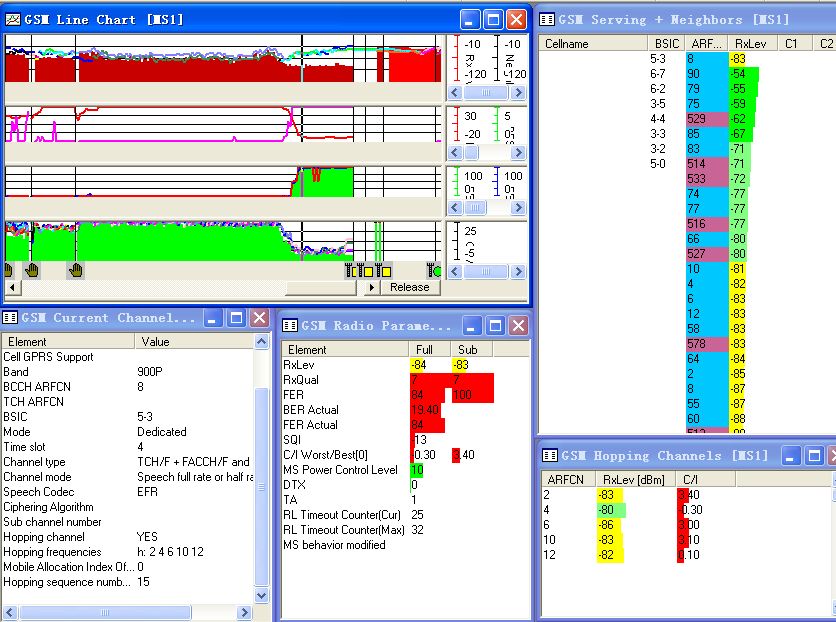Click the GSM Current Channel window icon
Image resolution: width=836 pixels, height=622 pixels.
click(x=10, y=318)
